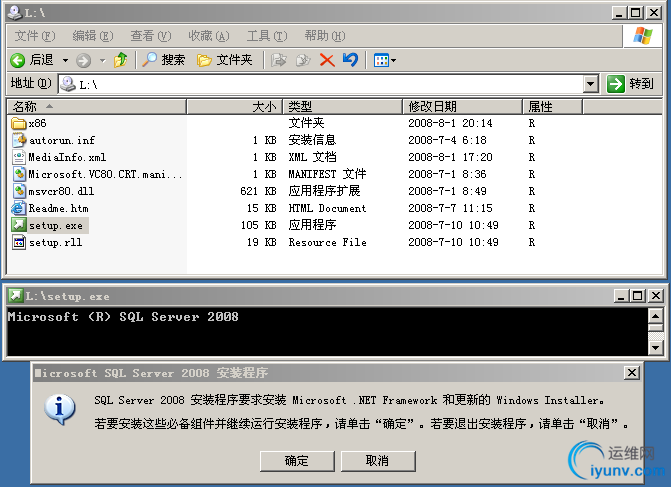671x487 pixels.
Task: Click the 确定 button in installer dialog
Action: [x=297, y=461]
